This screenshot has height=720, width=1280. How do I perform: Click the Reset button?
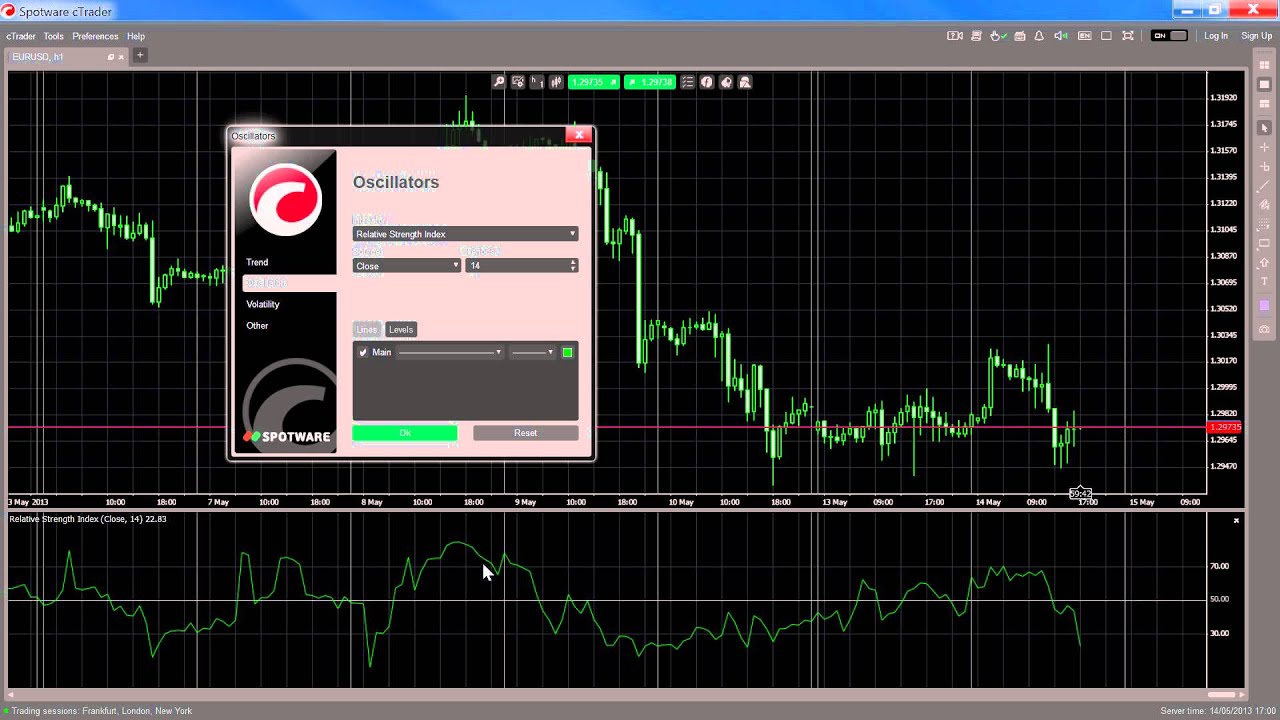click(526, 433)
